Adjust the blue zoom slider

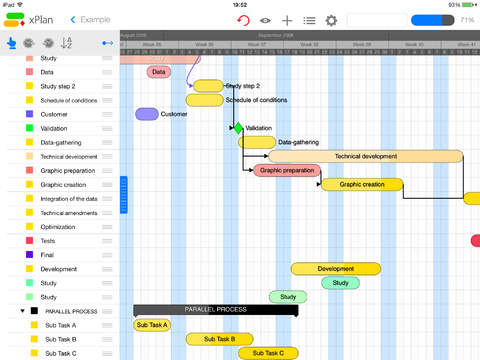[433, 20]
